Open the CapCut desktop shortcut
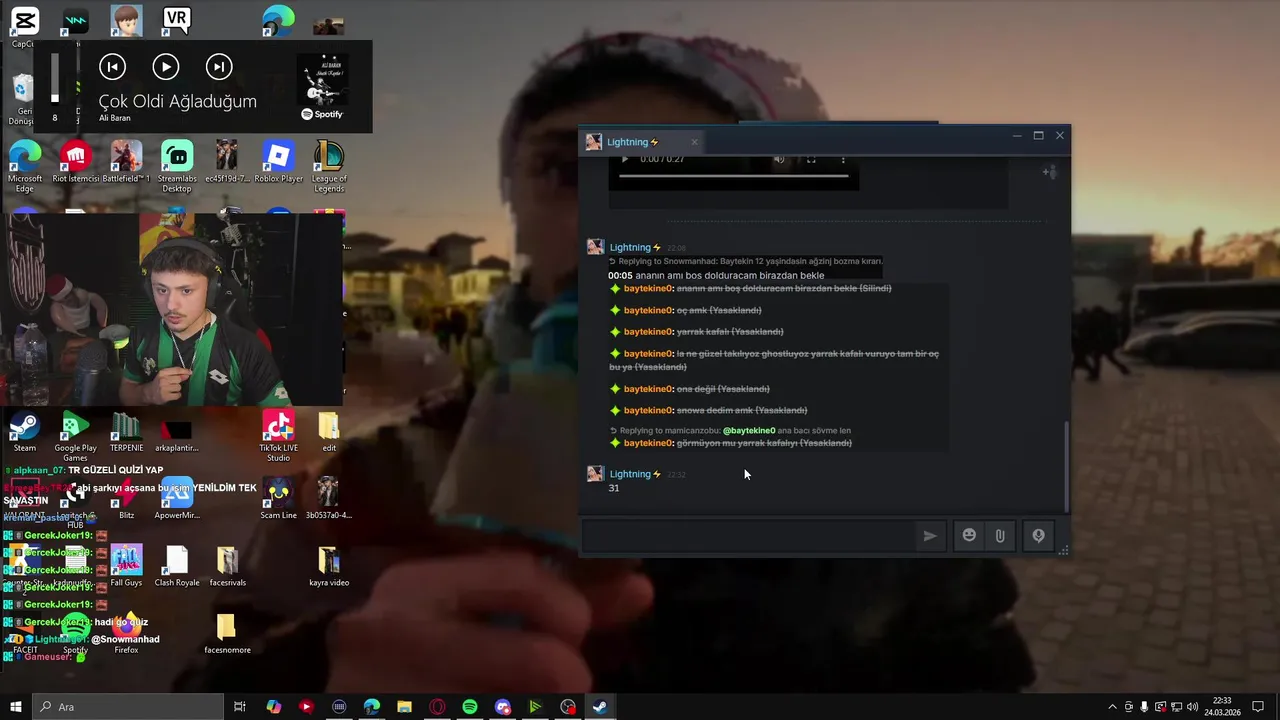 [24, 25]
